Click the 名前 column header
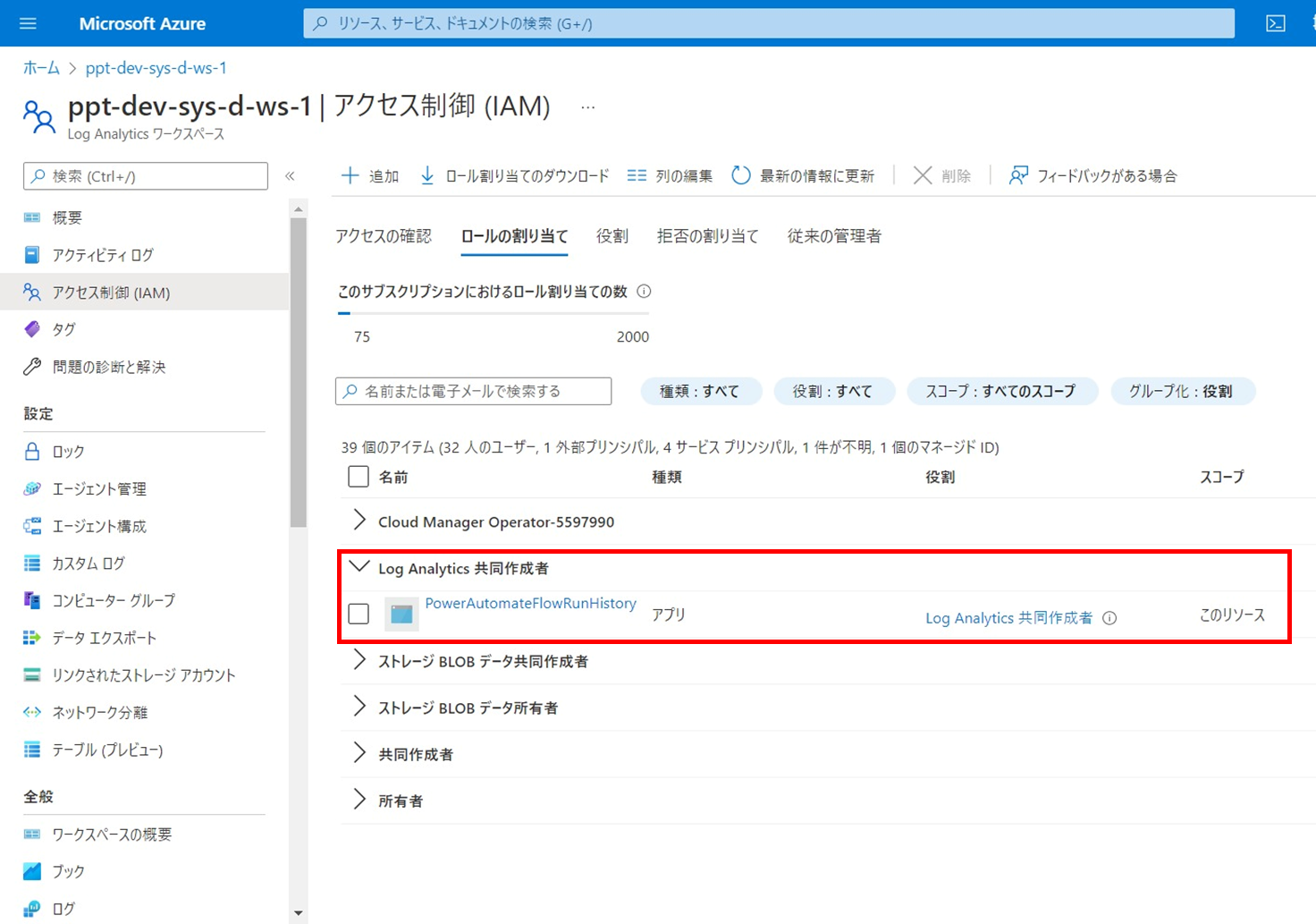 click(393, 477)
